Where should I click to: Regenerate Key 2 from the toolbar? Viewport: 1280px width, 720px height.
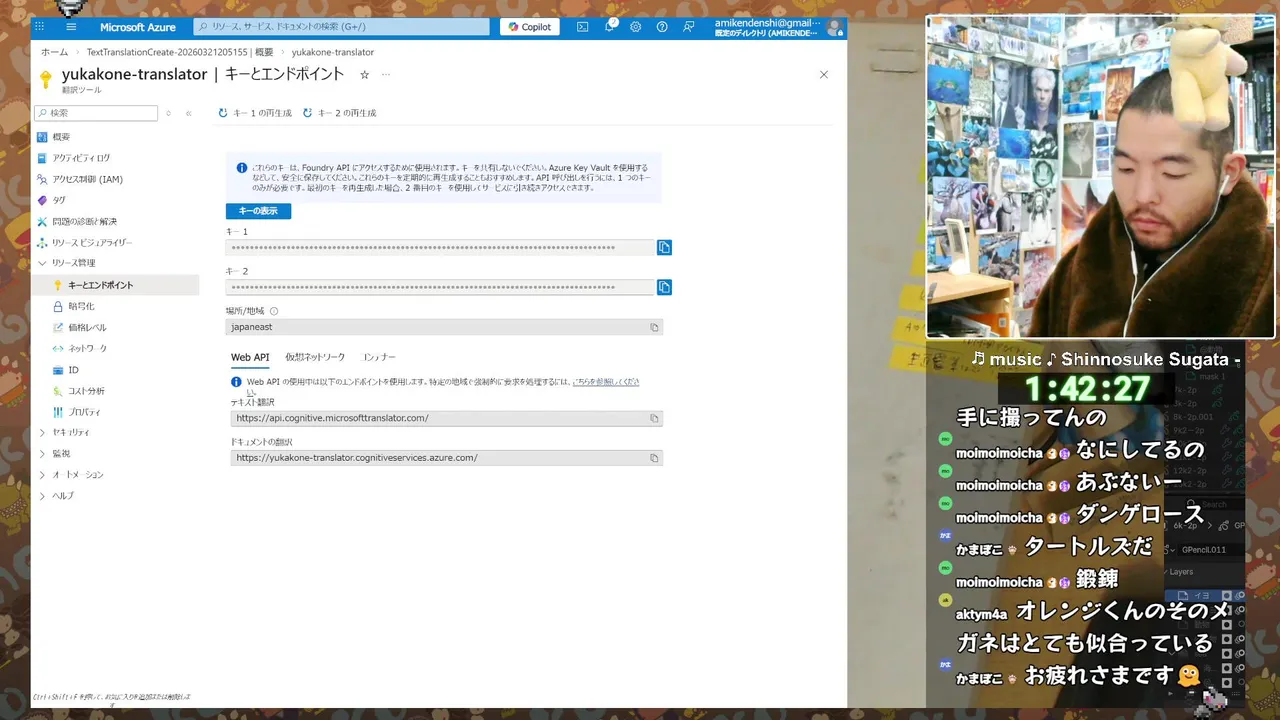tap(340, 113)
